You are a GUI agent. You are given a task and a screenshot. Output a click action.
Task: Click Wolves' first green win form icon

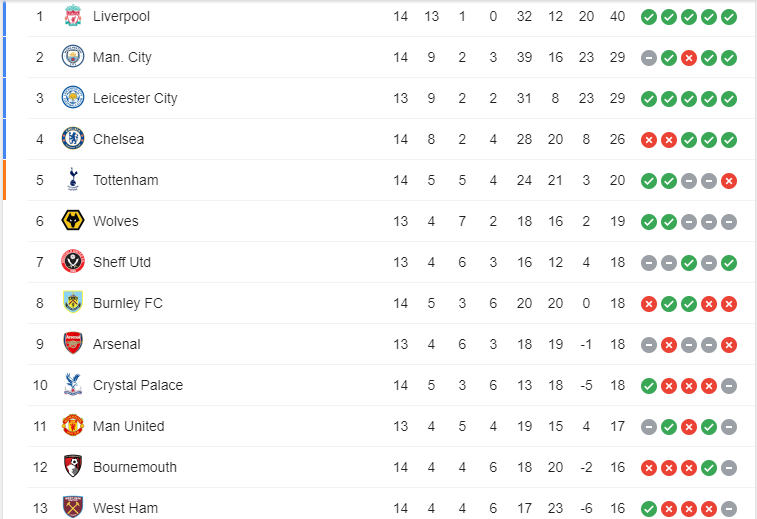pyautogui.click(x=649, y=222)
